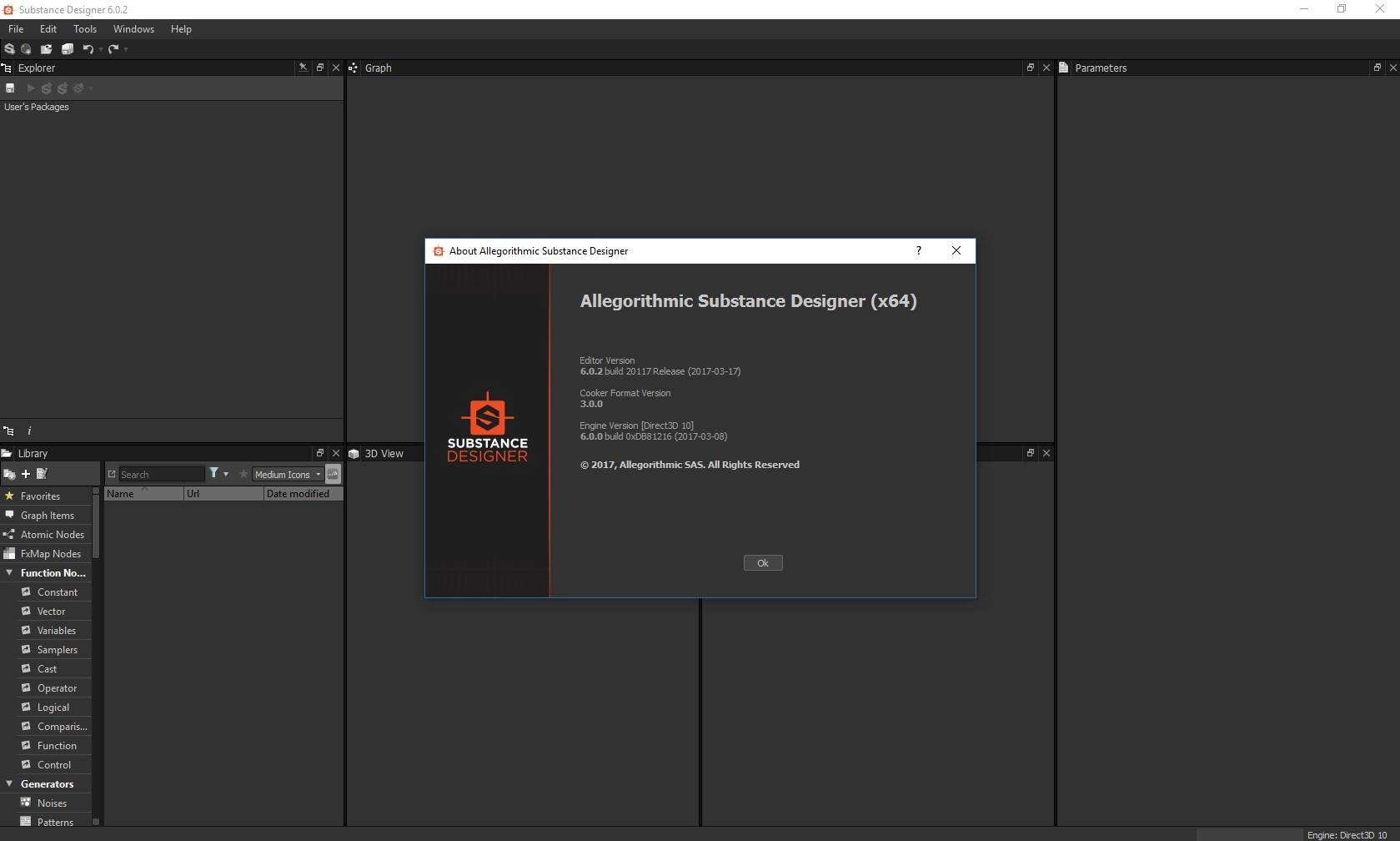Open the Windows menu

(133, 28)
